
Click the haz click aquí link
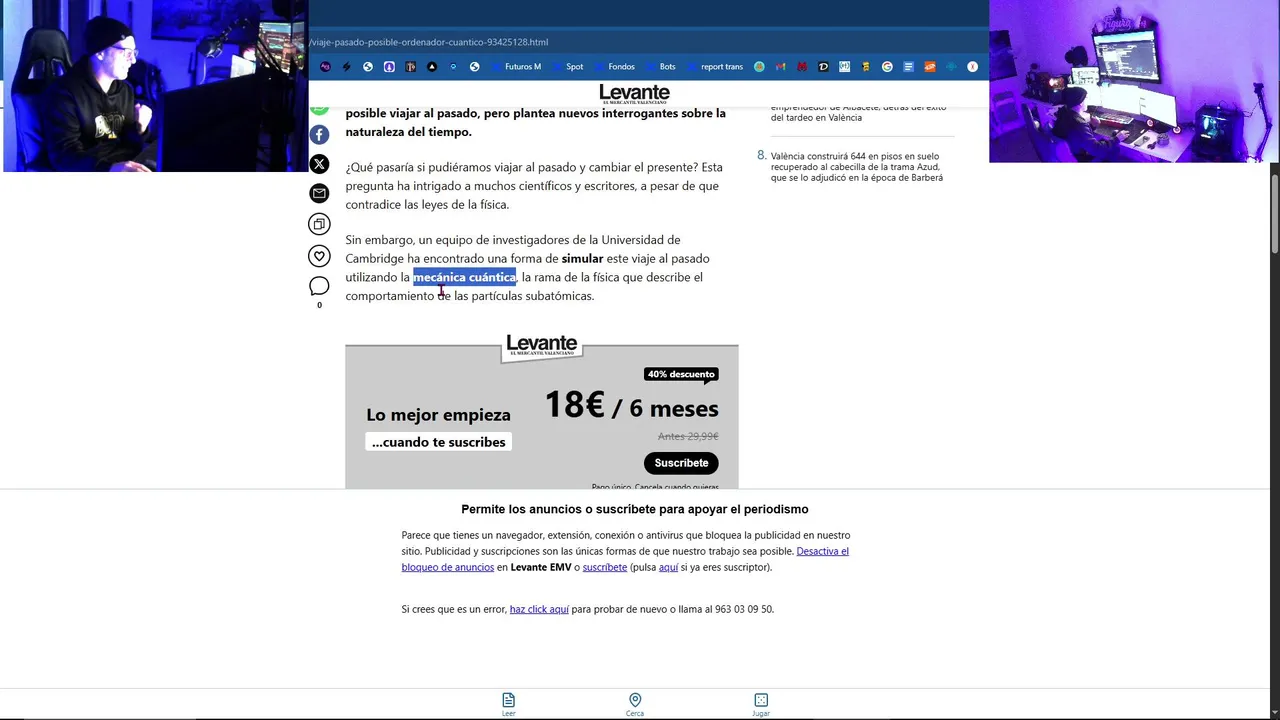539,609
